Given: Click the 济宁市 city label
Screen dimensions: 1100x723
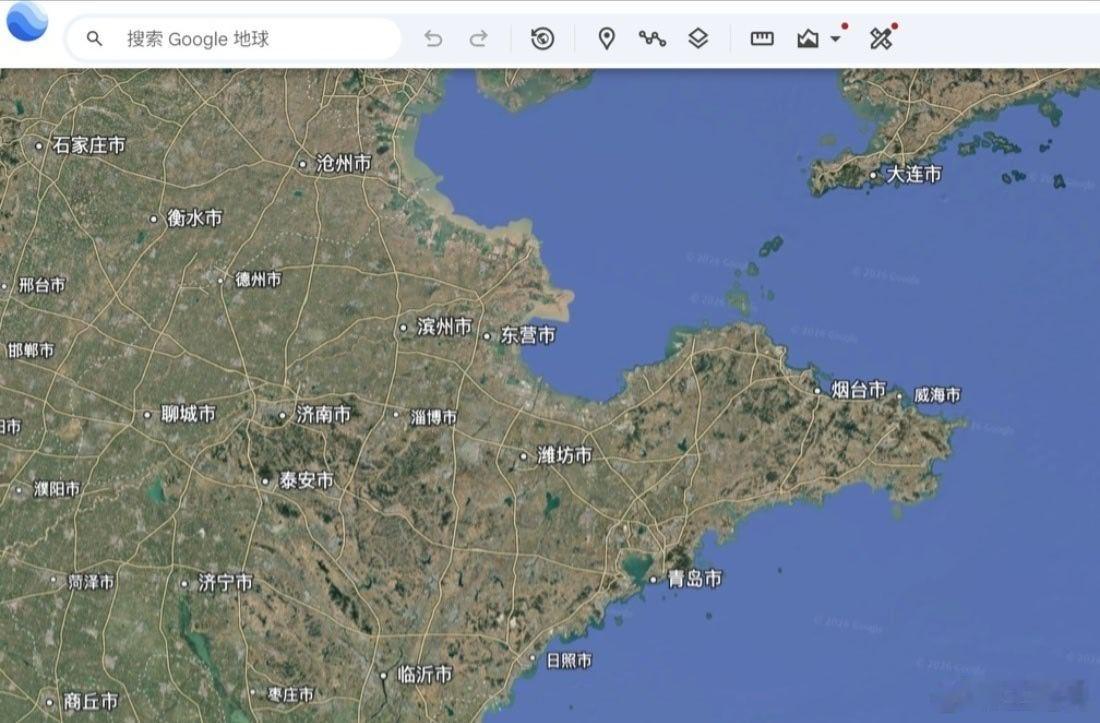Looking at the screenshot, I should [224, 583].
